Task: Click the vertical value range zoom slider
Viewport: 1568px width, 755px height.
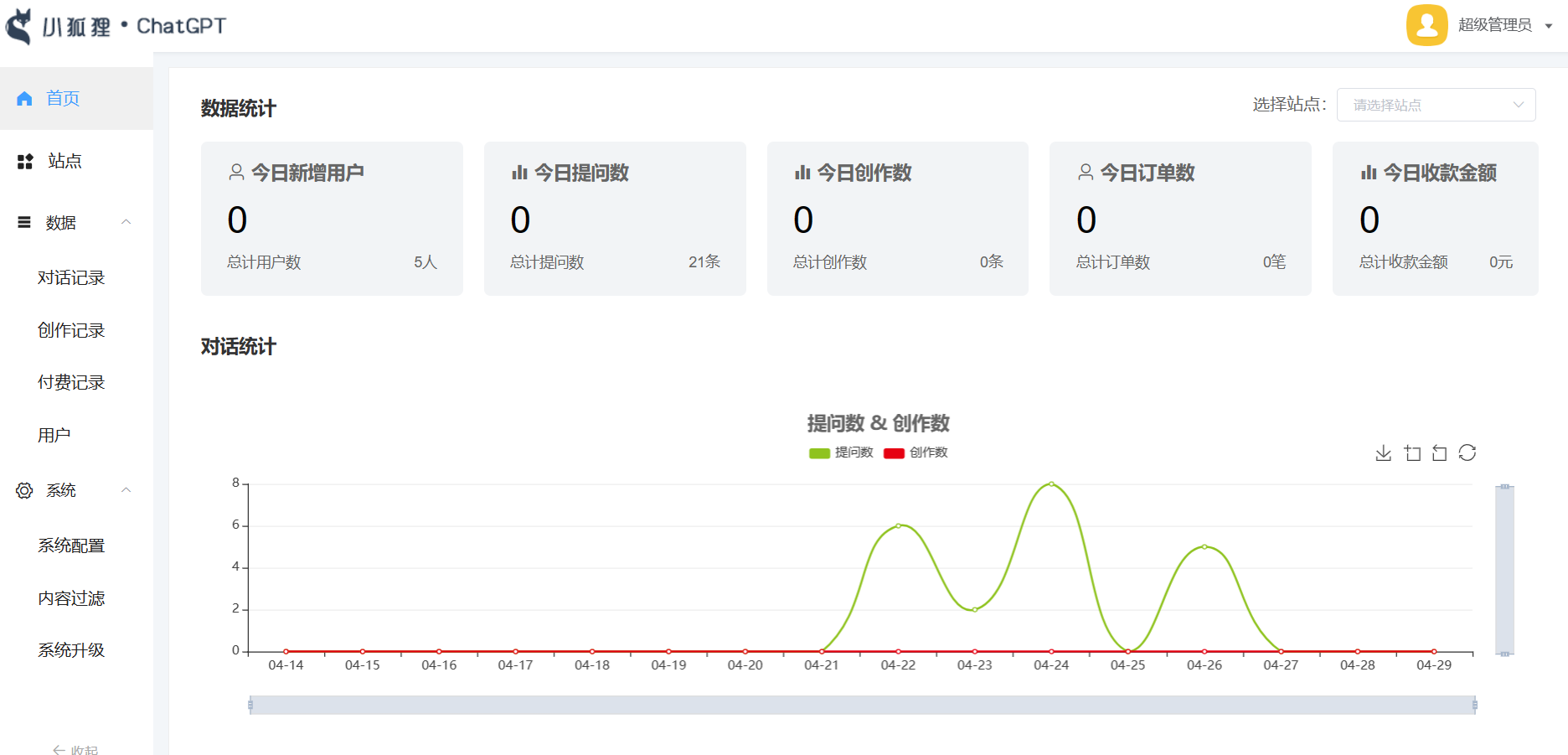Action: tap(1504, 570)
